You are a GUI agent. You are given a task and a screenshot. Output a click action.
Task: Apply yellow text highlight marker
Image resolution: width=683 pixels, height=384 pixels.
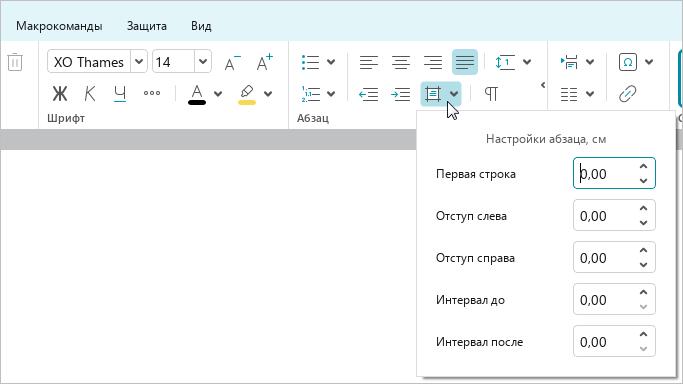click(247, 94)
